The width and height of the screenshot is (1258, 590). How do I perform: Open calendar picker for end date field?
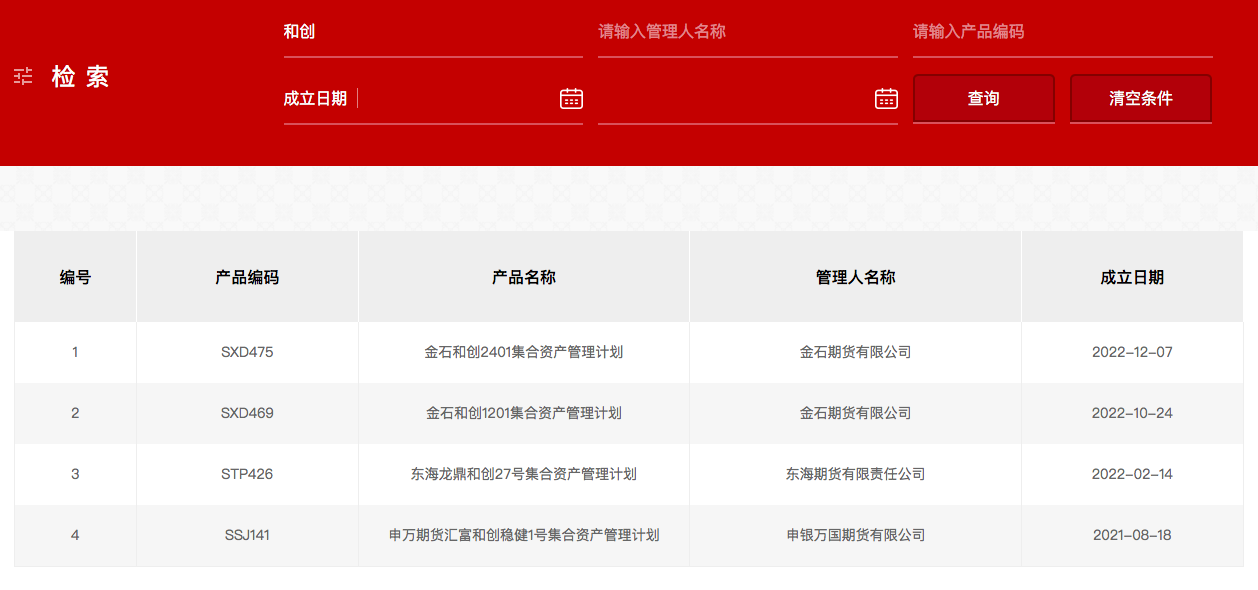click(886, 98)
